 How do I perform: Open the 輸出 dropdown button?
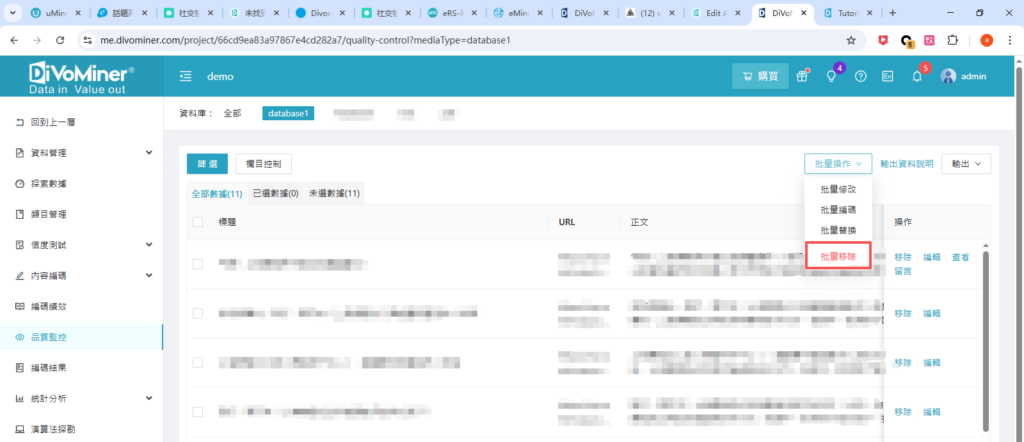click(966, 164)
